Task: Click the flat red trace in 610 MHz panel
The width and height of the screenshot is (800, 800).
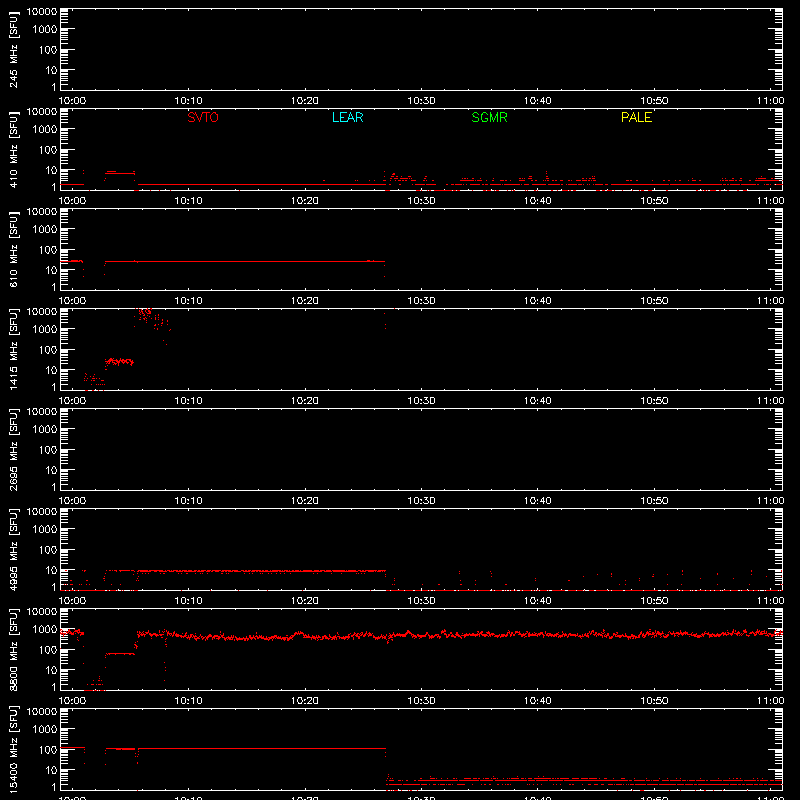Action: (x=245, y=261)
